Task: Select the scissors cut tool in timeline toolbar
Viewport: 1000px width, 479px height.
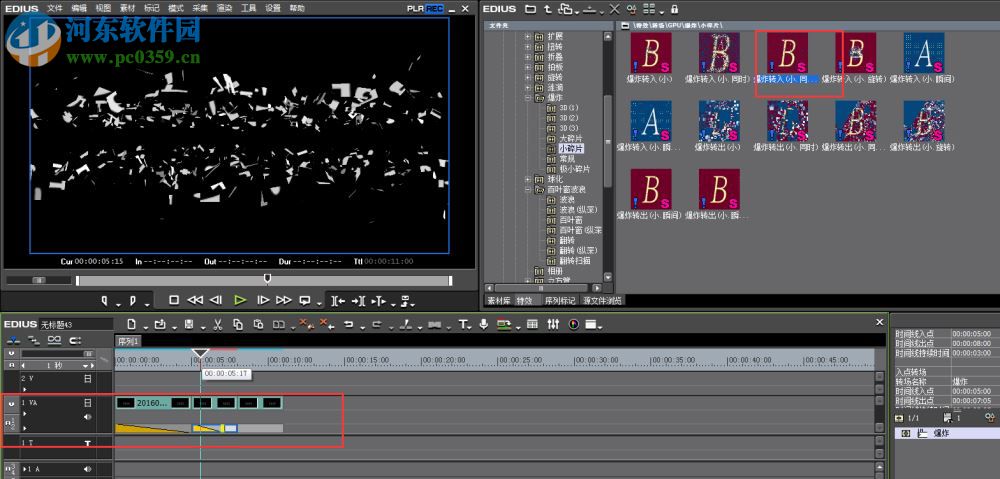Action: pyautogui.click(x=216, y=324)
